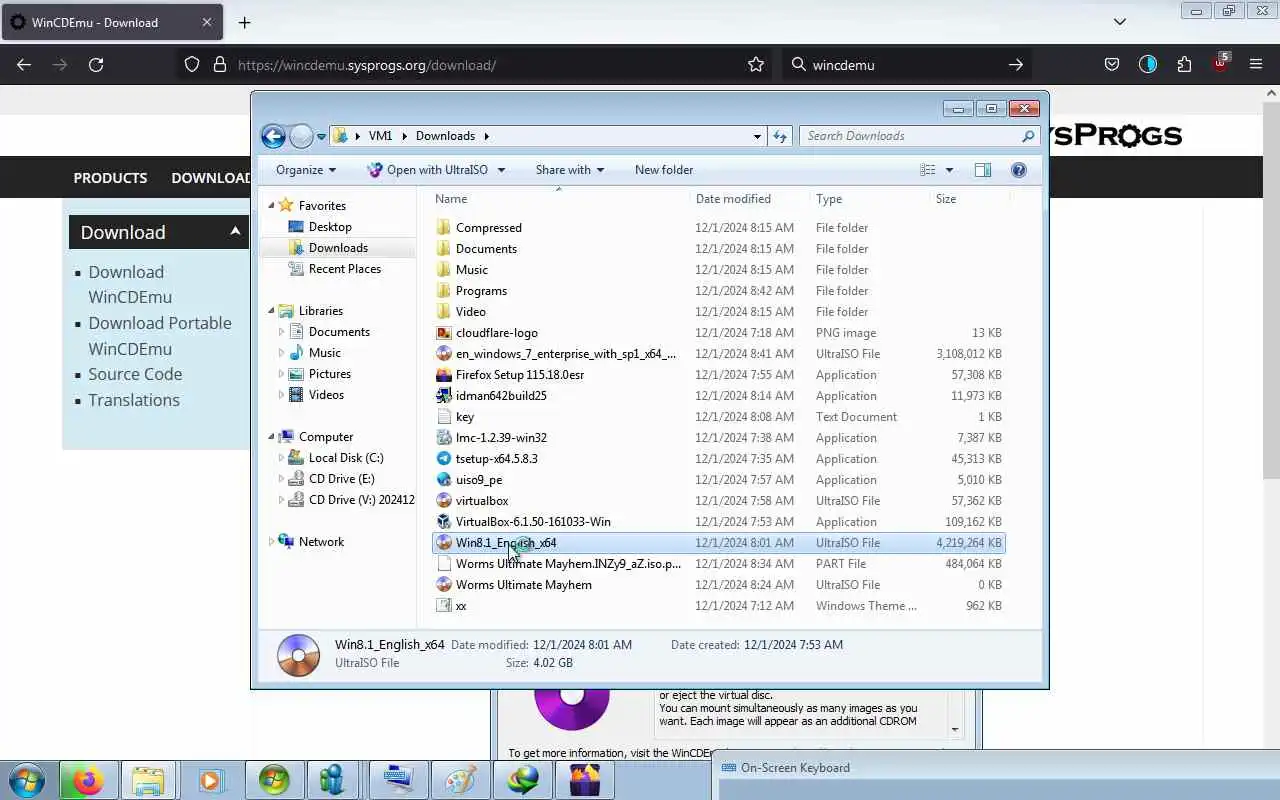Collapse the Download sidebar panel arrow
This screenshot has height=800, width=1280.
(235, 231)
